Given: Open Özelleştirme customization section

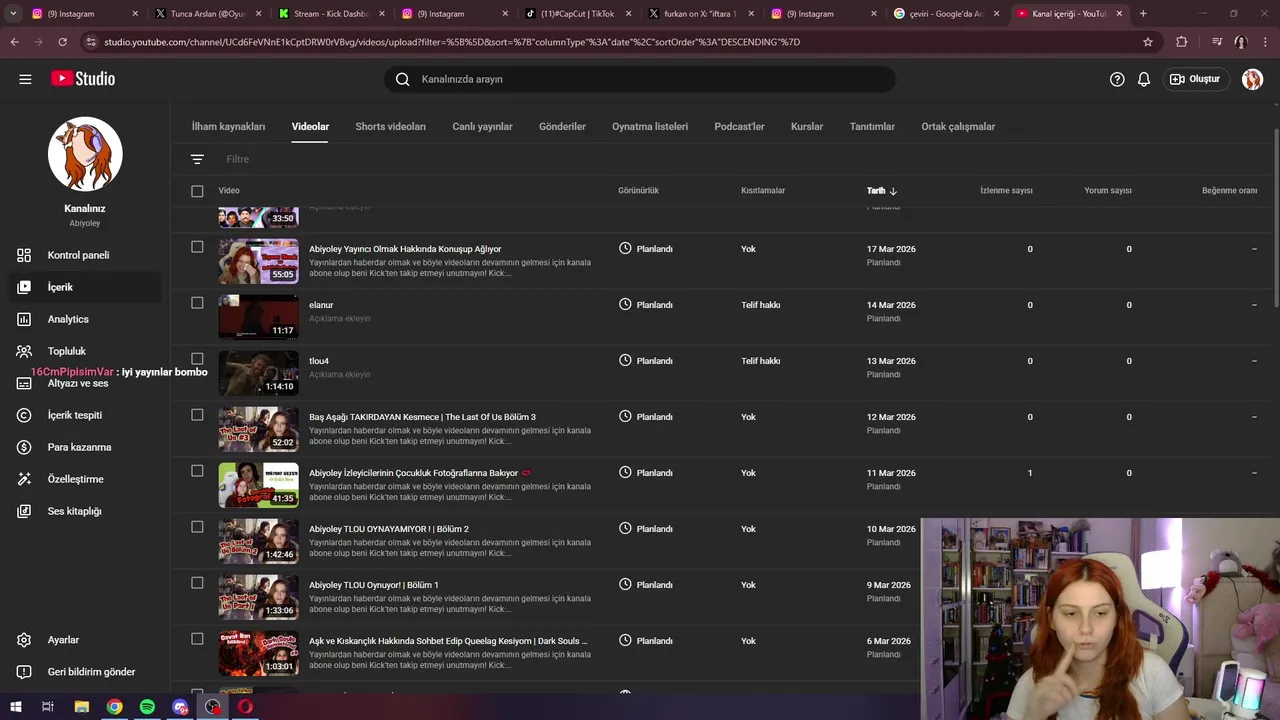Looking at the screenshot, I should pos(75,479).
